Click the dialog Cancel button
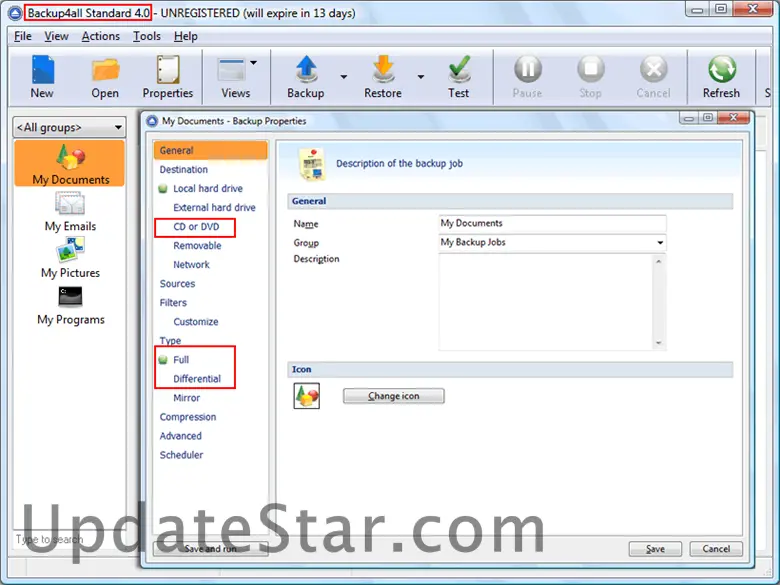The image size is (780, 585). click(x=716, y=549)
